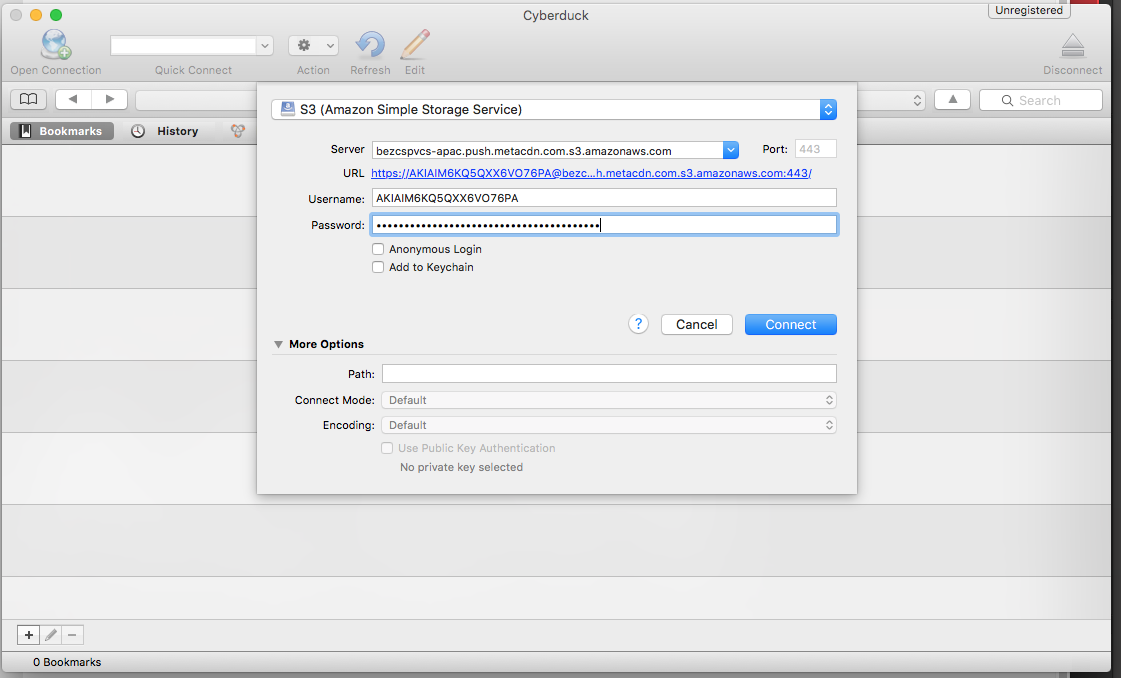The width and height of the screenshot is (1121, 678).
Task: Toggle Use Public Key Authentication checkbox
Action: [387, 448]
